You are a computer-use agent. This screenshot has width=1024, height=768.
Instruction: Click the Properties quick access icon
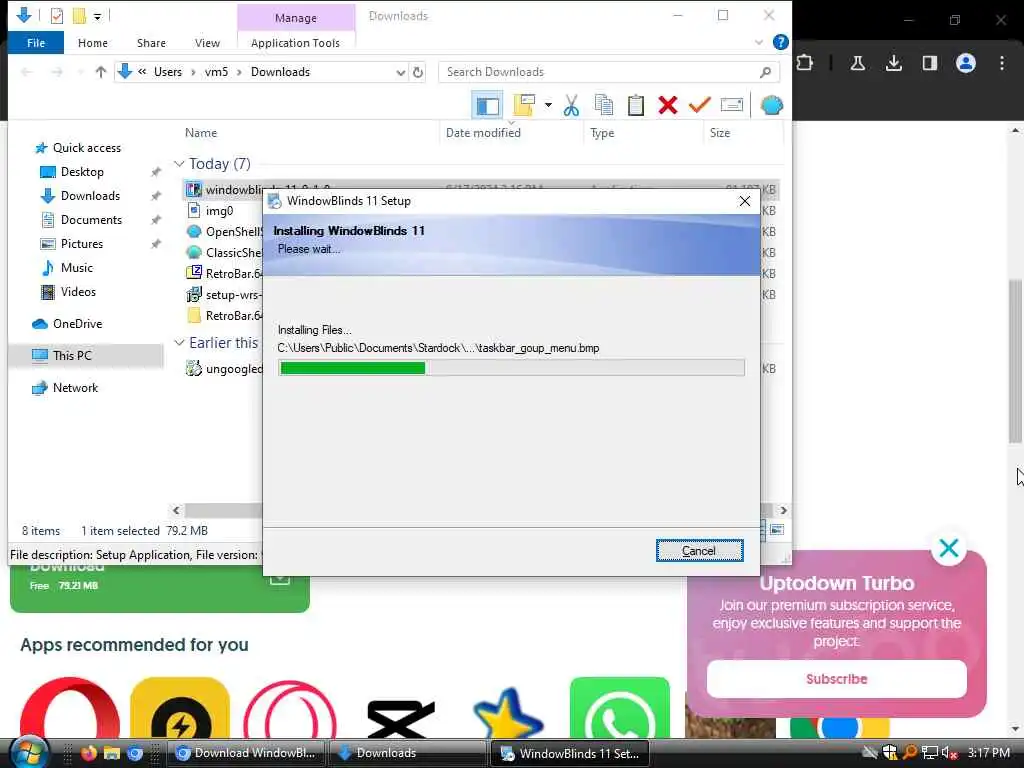(57, 16)
